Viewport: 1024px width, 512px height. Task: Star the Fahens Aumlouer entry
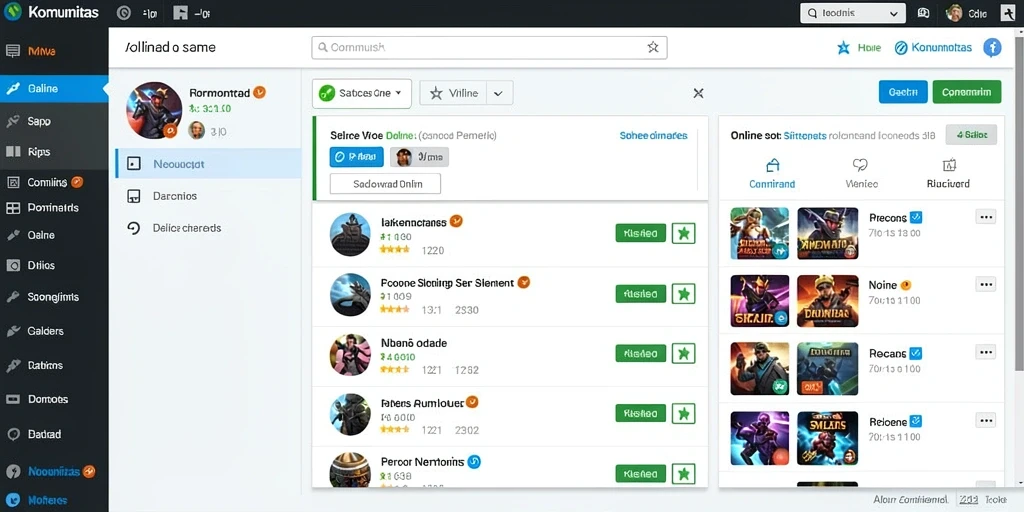[684, 413]
